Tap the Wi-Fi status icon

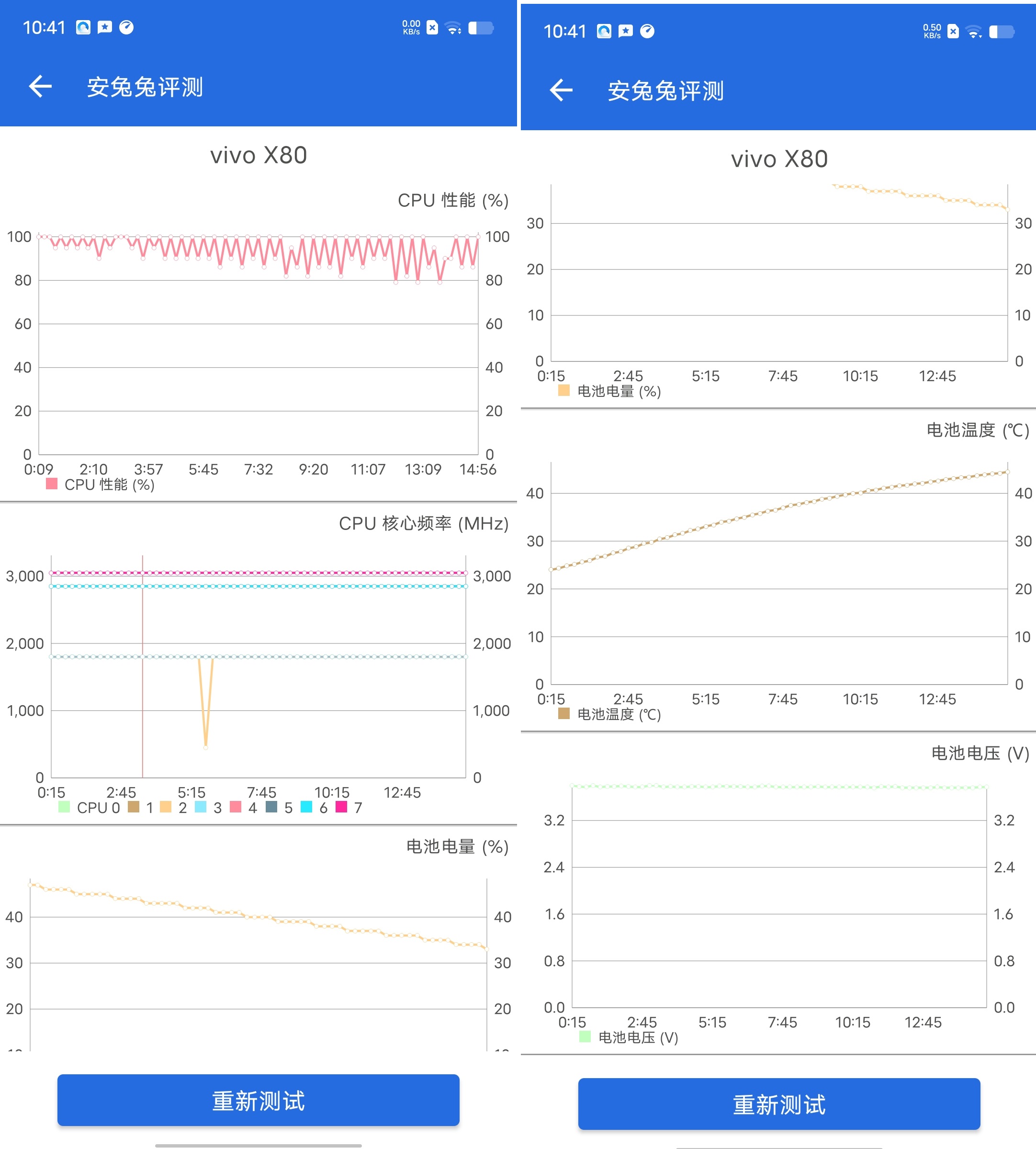click(452, 27)
